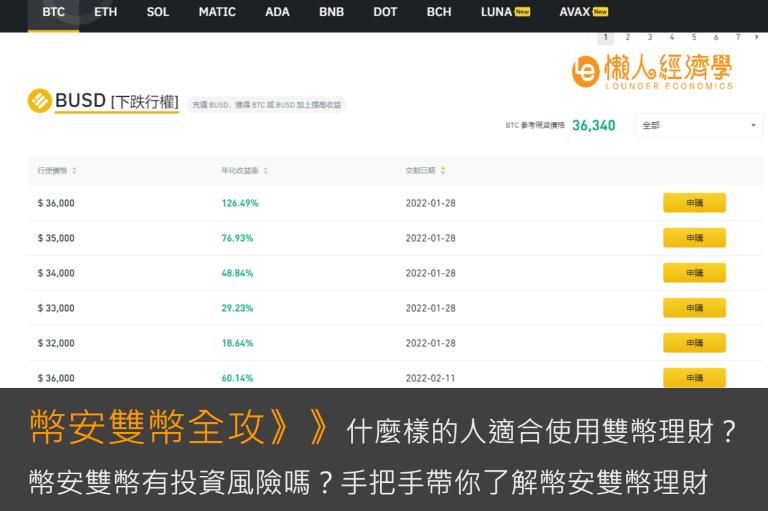This screenshot has width=768, height=511.
Task: Sort by 行使價格 column
Action: 57,170
